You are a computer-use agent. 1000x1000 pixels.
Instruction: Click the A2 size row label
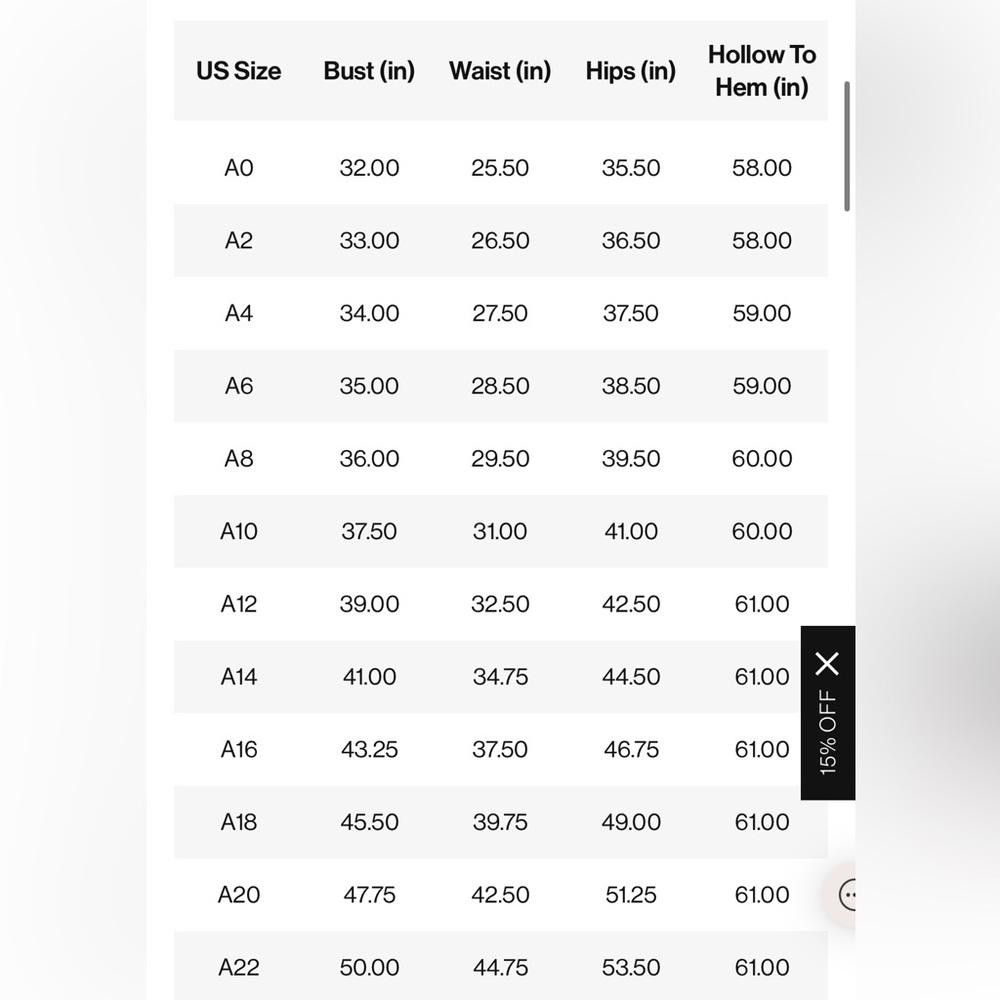239,240
